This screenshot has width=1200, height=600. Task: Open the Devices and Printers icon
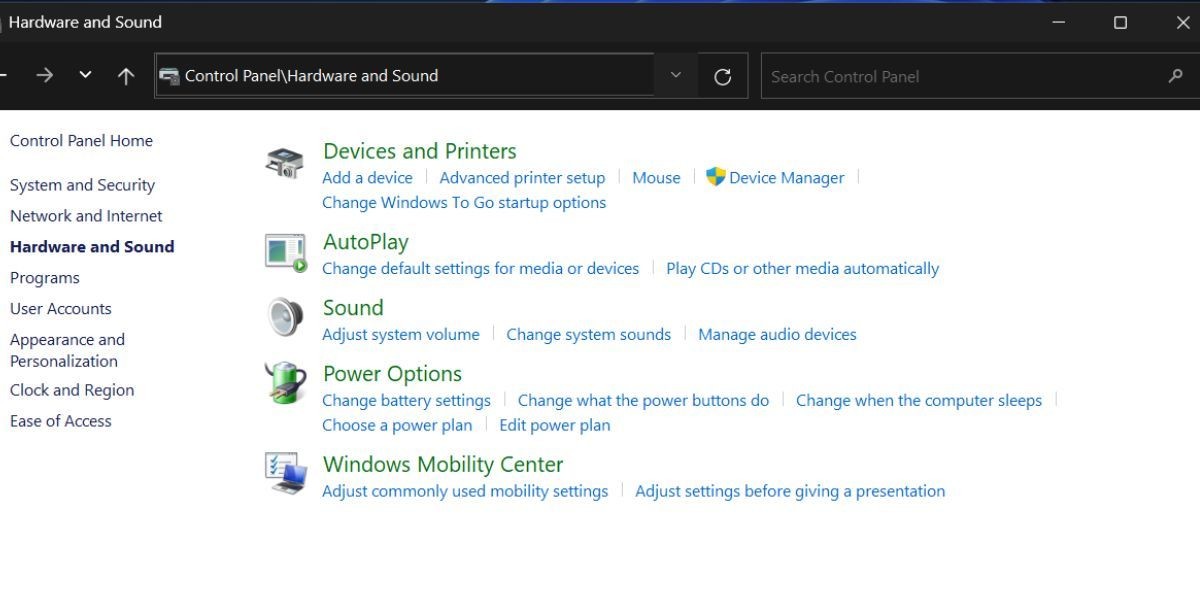[x=285, y=162]
